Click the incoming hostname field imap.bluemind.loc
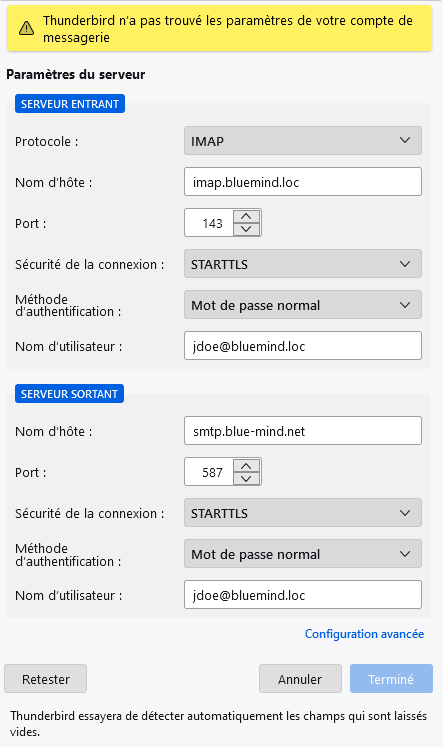 303,182
